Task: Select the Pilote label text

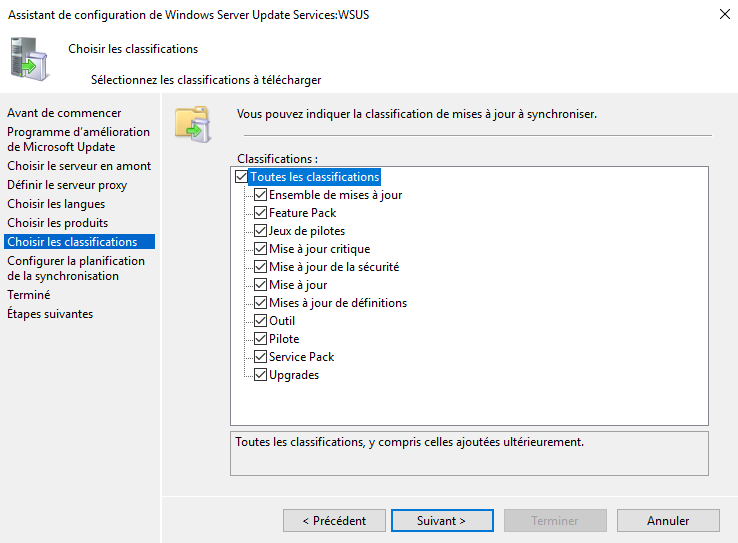Action: click(x=284, y=339)
